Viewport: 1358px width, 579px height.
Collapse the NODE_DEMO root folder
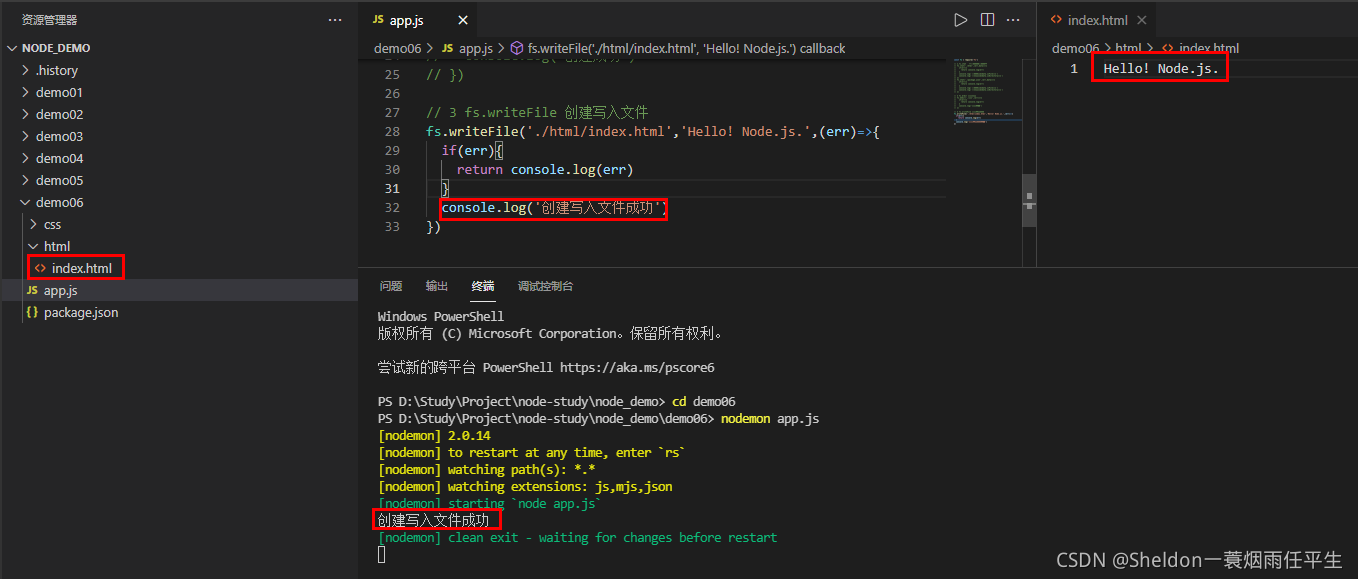click(x=12, y=48)
